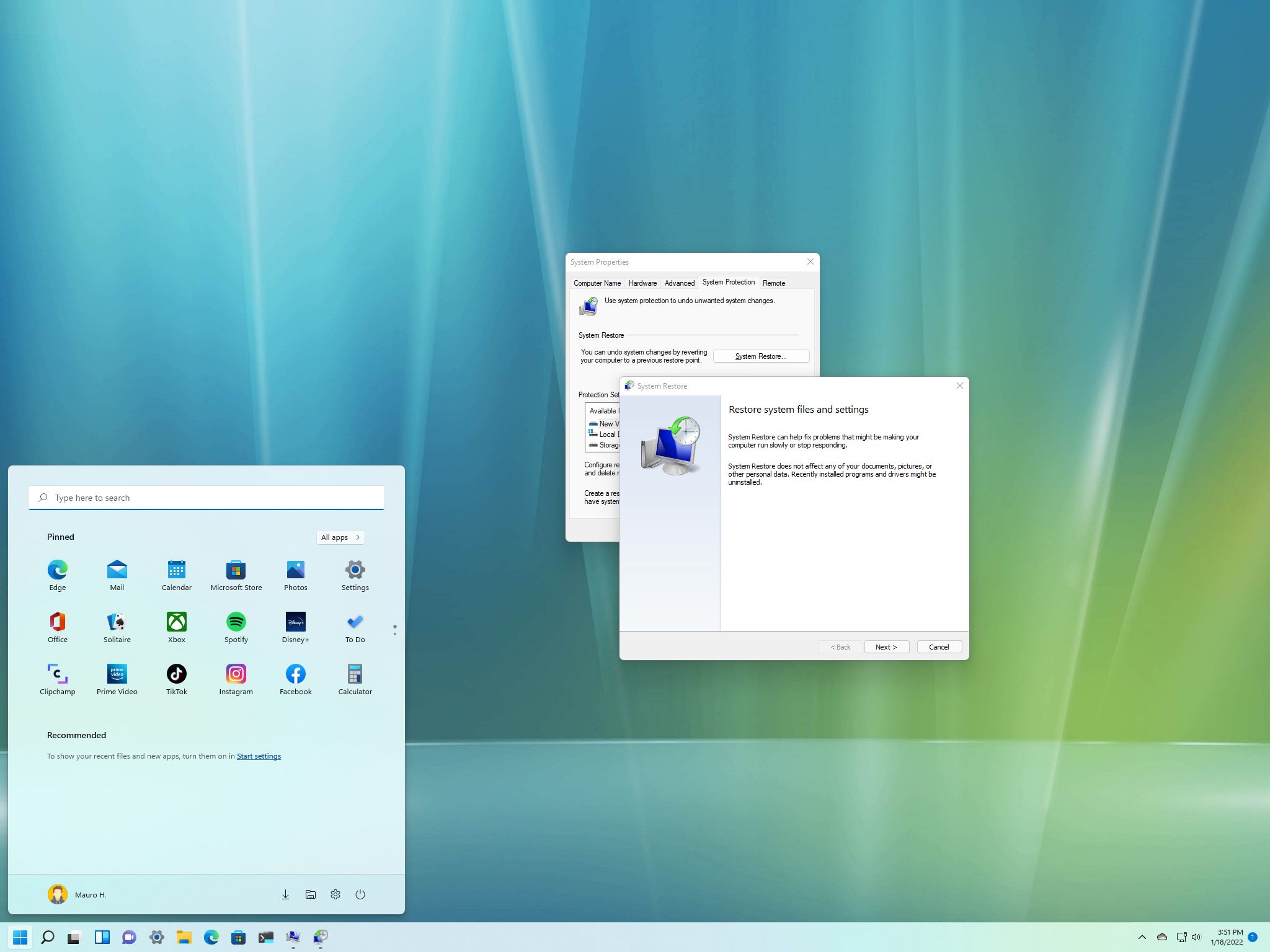The height and width of the screenshot is (952, 1270).
Task: Open Instagram app
Action: coord(236,673)
